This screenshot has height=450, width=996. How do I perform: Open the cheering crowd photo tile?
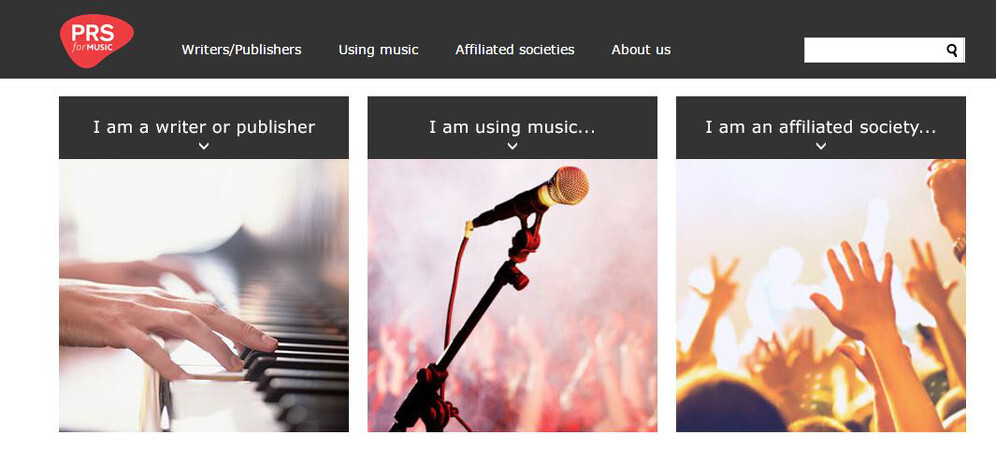click(x=821, y=295)
